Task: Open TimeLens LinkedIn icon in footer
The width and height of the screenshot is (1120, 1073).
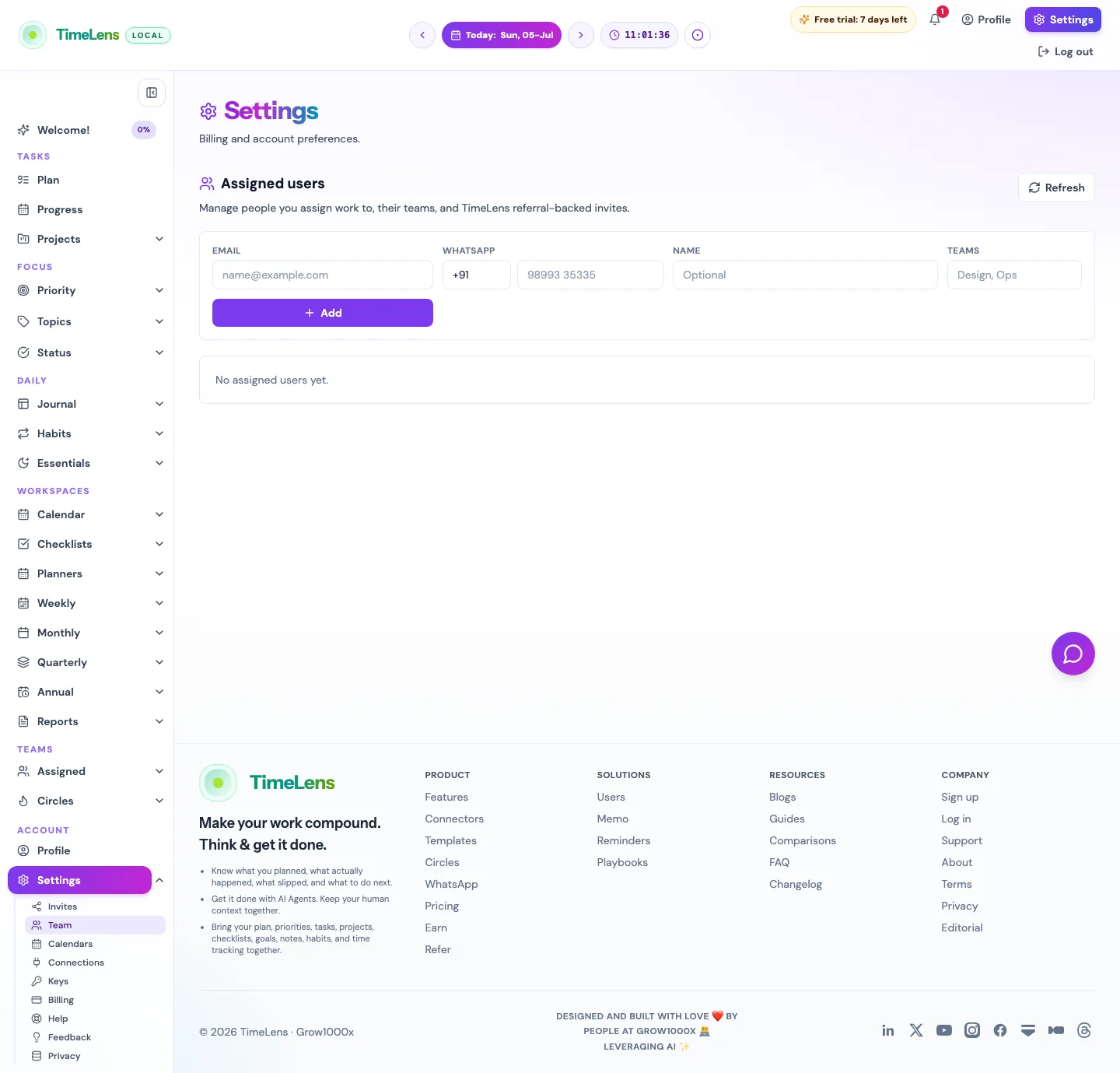Action: [888, 1030]
